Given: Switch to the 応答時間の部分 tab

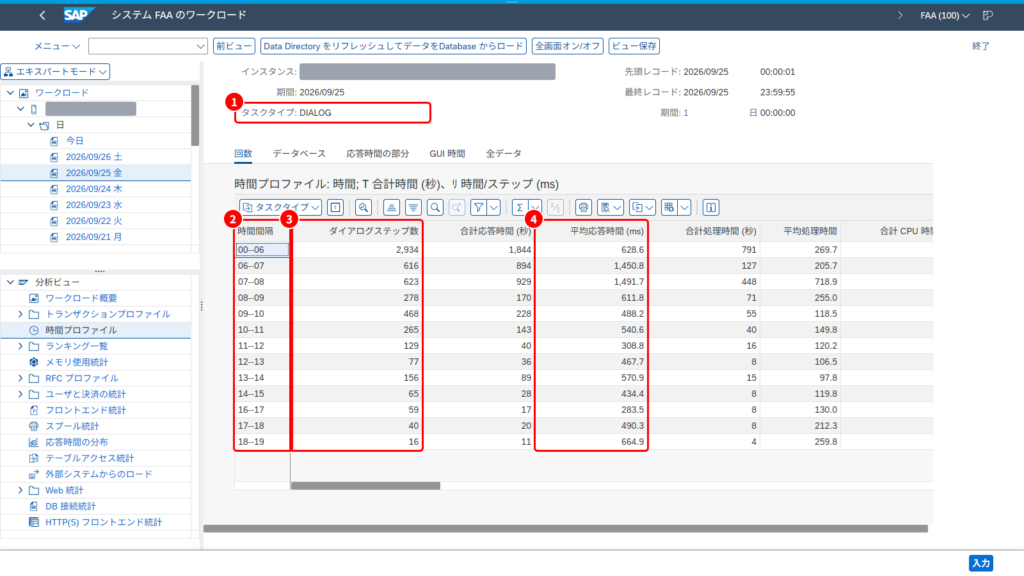Looking at the screenshot, I should [x=377, y=153].
